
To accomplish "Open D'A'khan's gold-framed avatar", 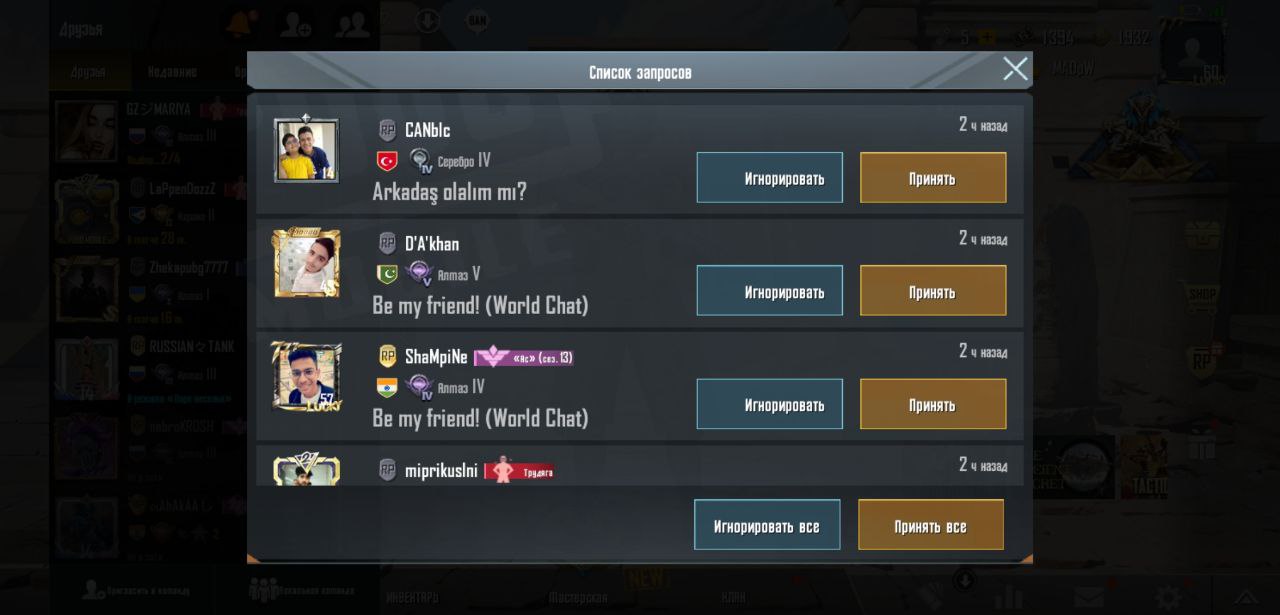I will [x=306, y=263].
